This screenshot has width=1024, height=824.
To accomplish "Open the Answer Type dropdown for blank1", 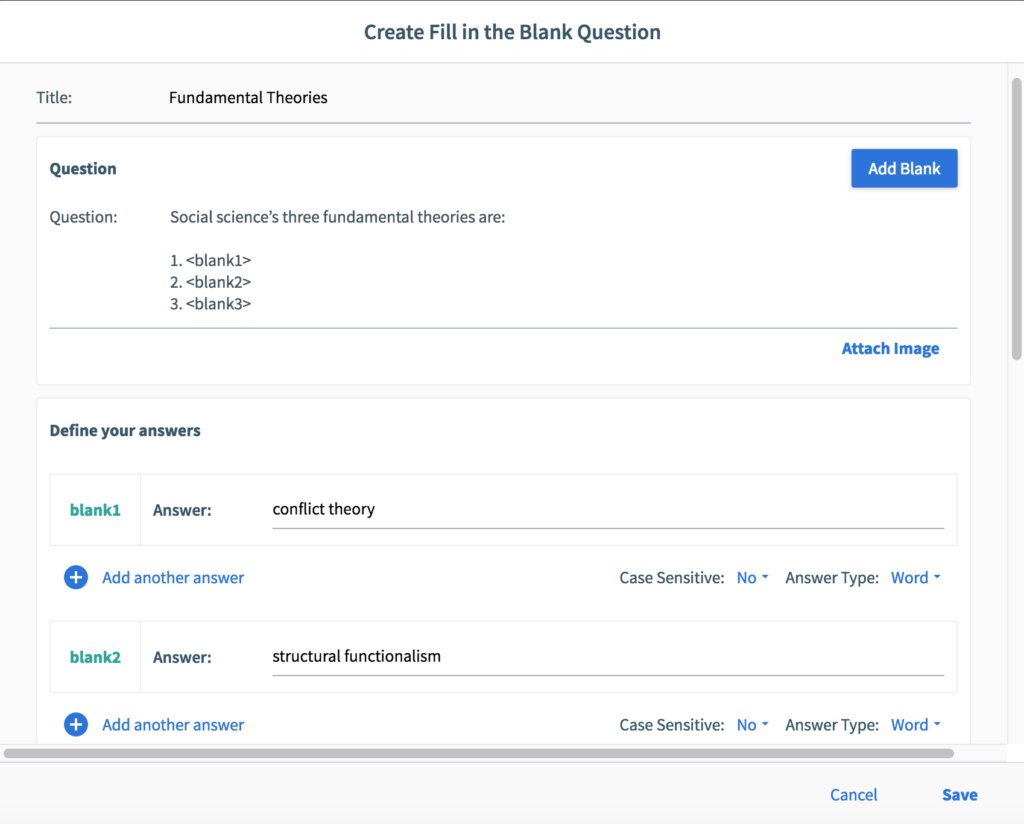I will (913, 577).
